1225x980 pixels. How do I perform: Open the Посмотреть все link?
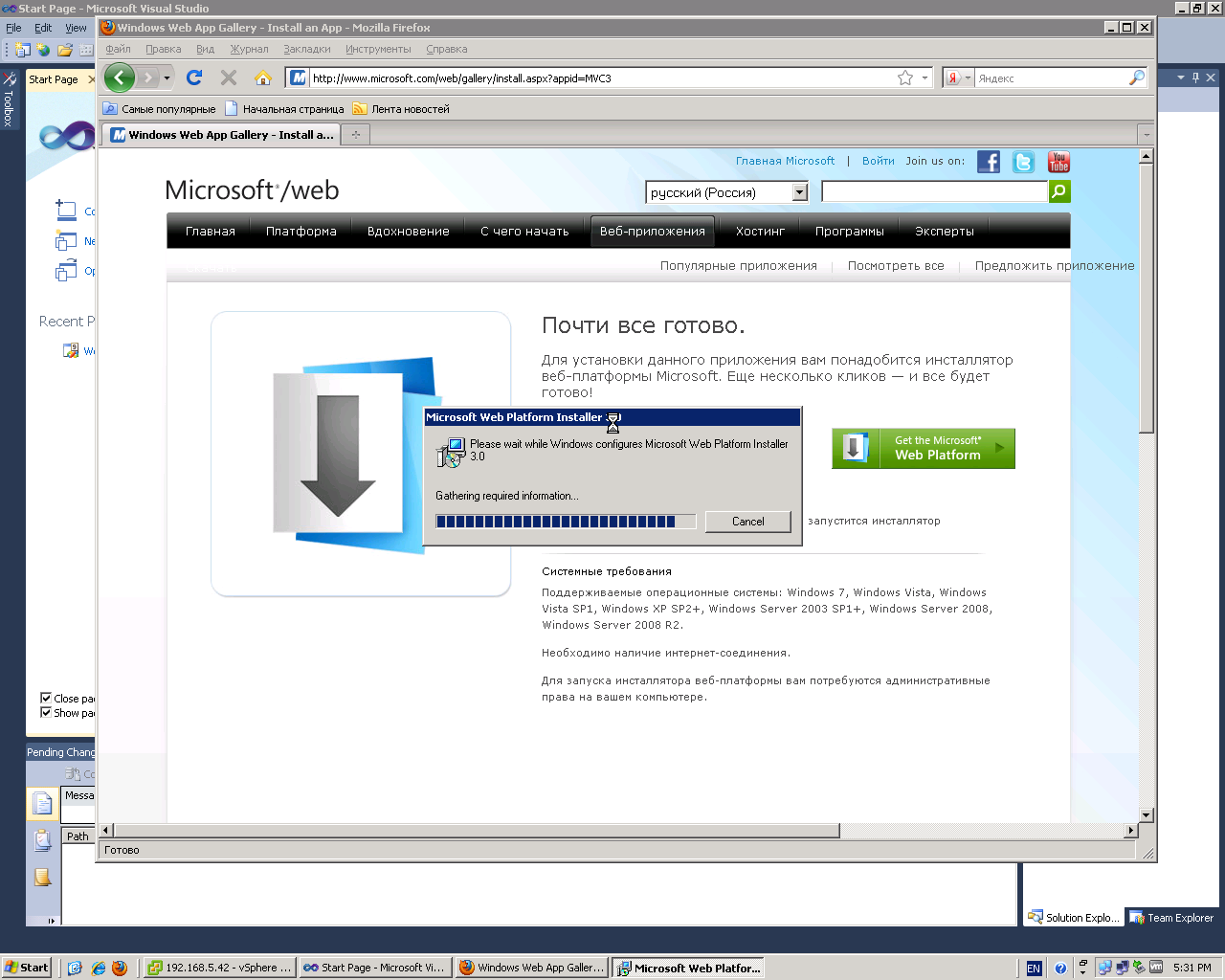pos(896,266)
